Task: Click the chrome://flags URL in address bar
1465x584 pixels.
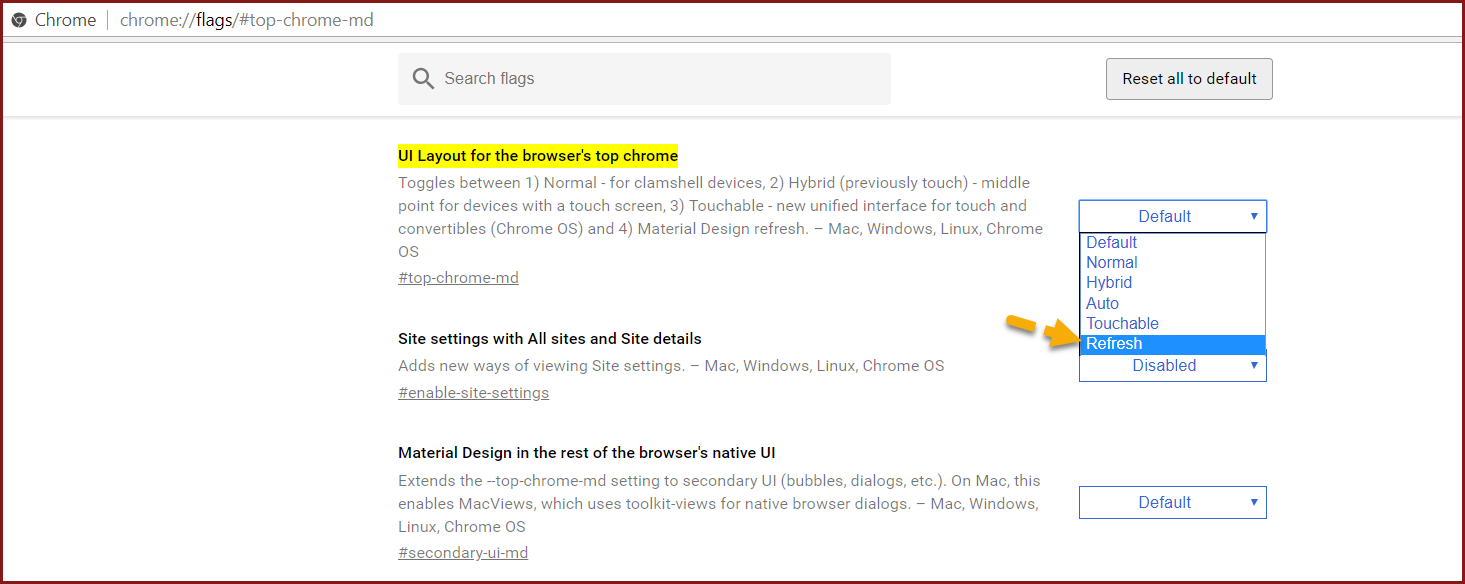Action: point(246,20)
